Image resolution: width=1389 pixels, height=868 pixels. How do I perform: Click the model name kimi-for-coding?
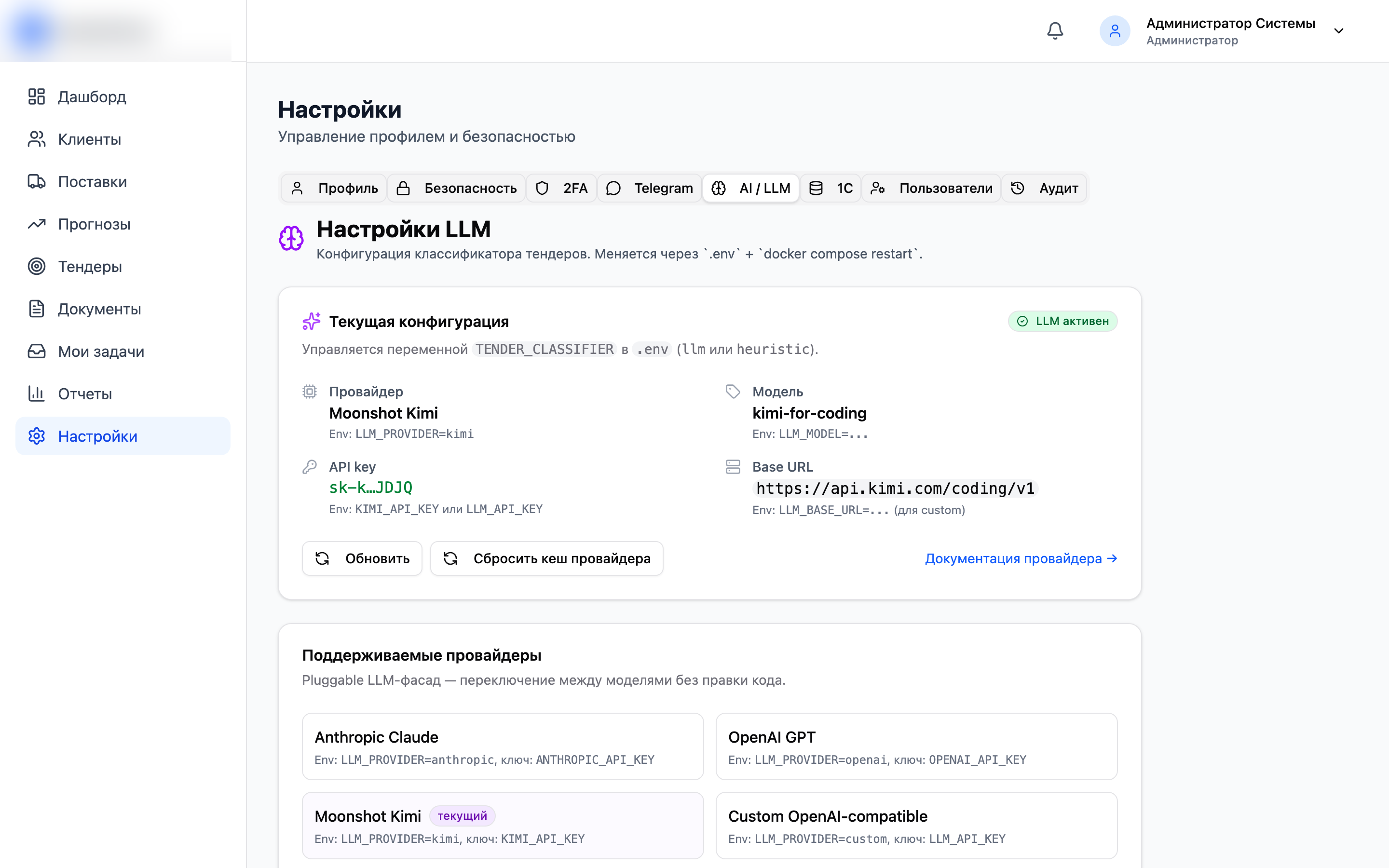pyautogui.click(x=809, y=413)
